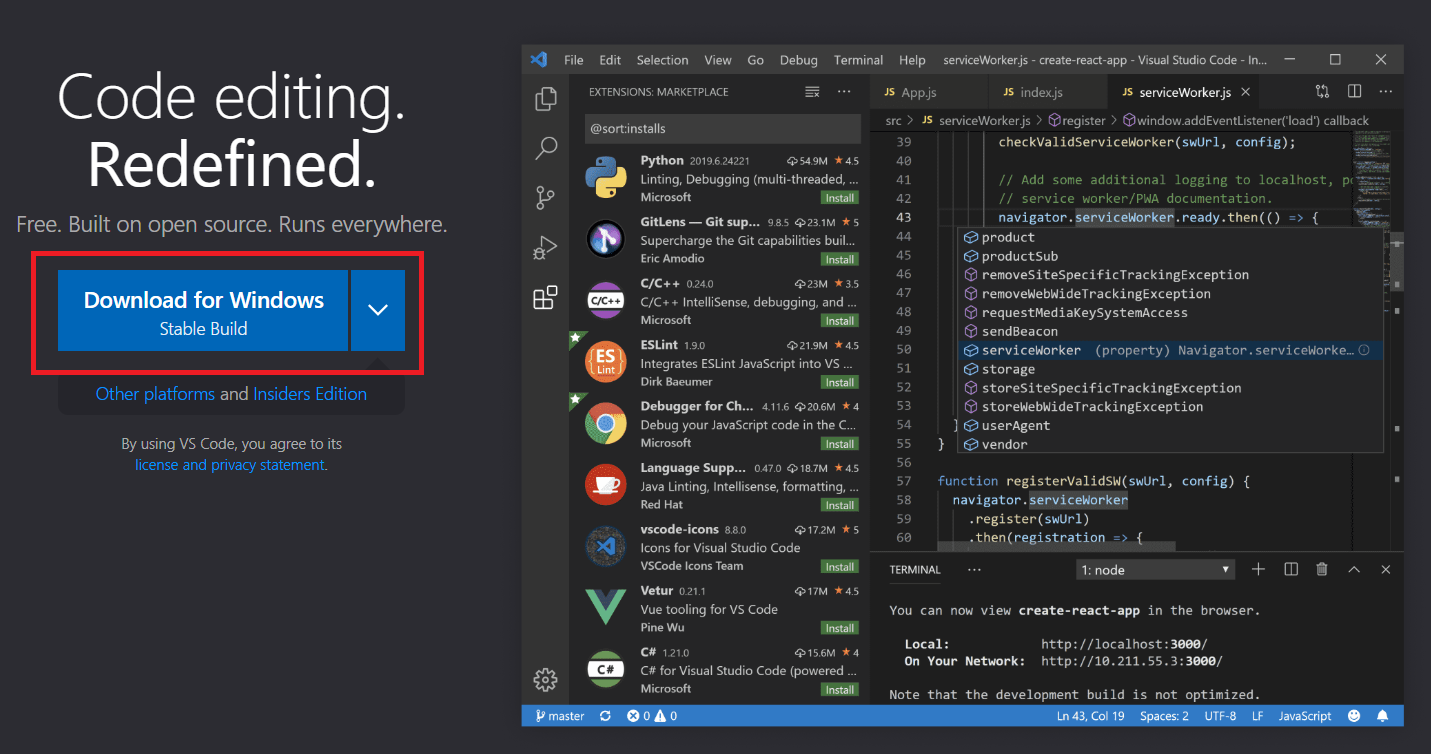Synchronize changes icon in status bar
Screen dimensions: 1431x754
click(x=605, y=716)
